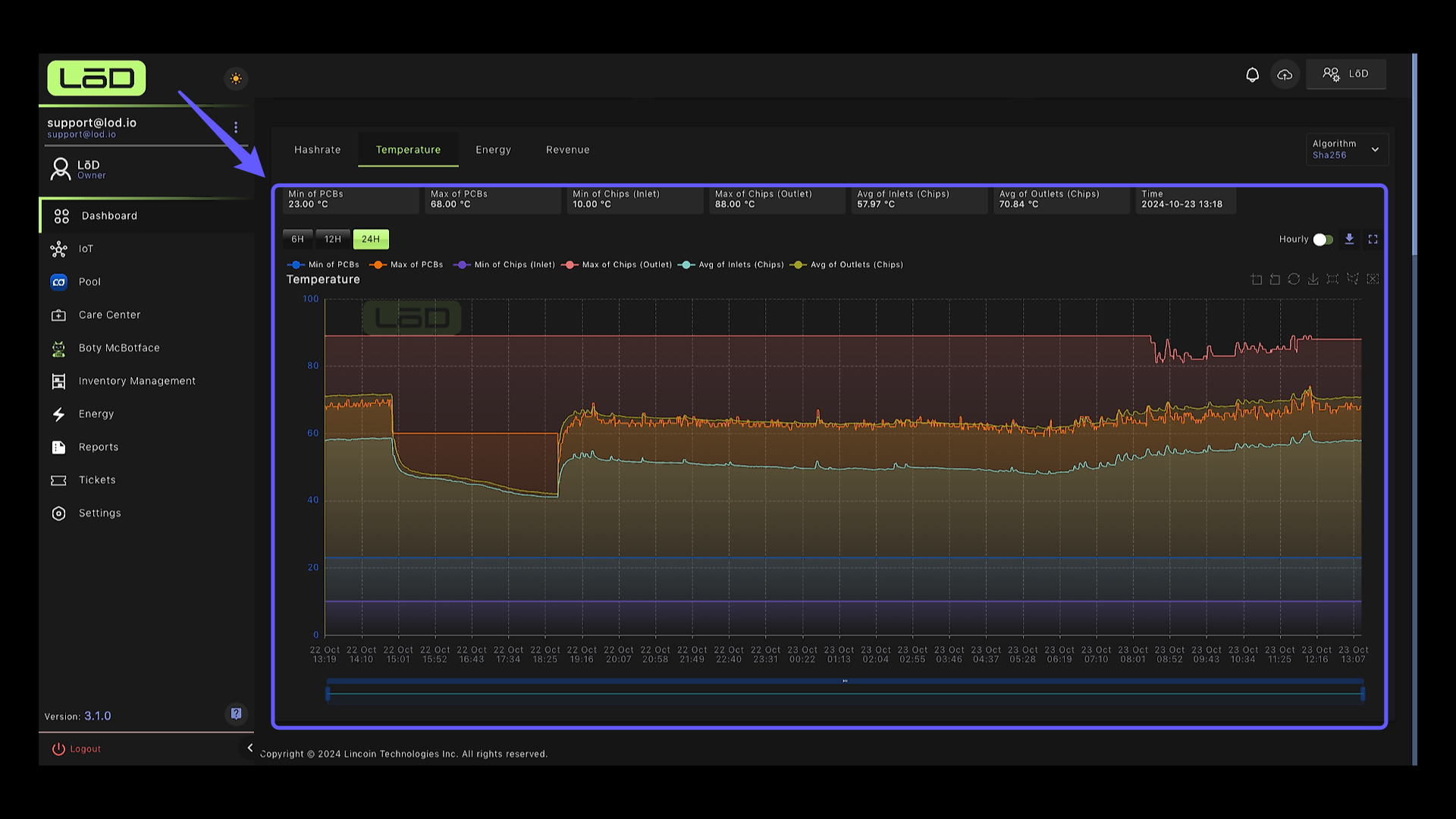Select the 24H time range
Viewport: 1456px width, 819px height.
click(371, 240)
